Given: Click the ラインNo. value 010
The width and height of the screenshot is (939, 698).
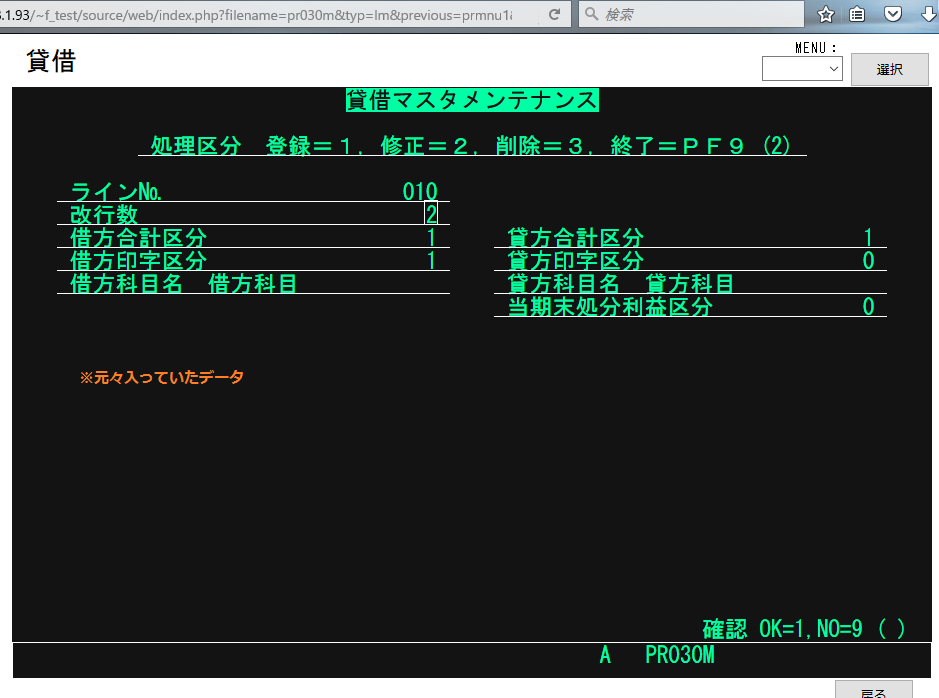Looking at the screenshot, I should (420, 191).
